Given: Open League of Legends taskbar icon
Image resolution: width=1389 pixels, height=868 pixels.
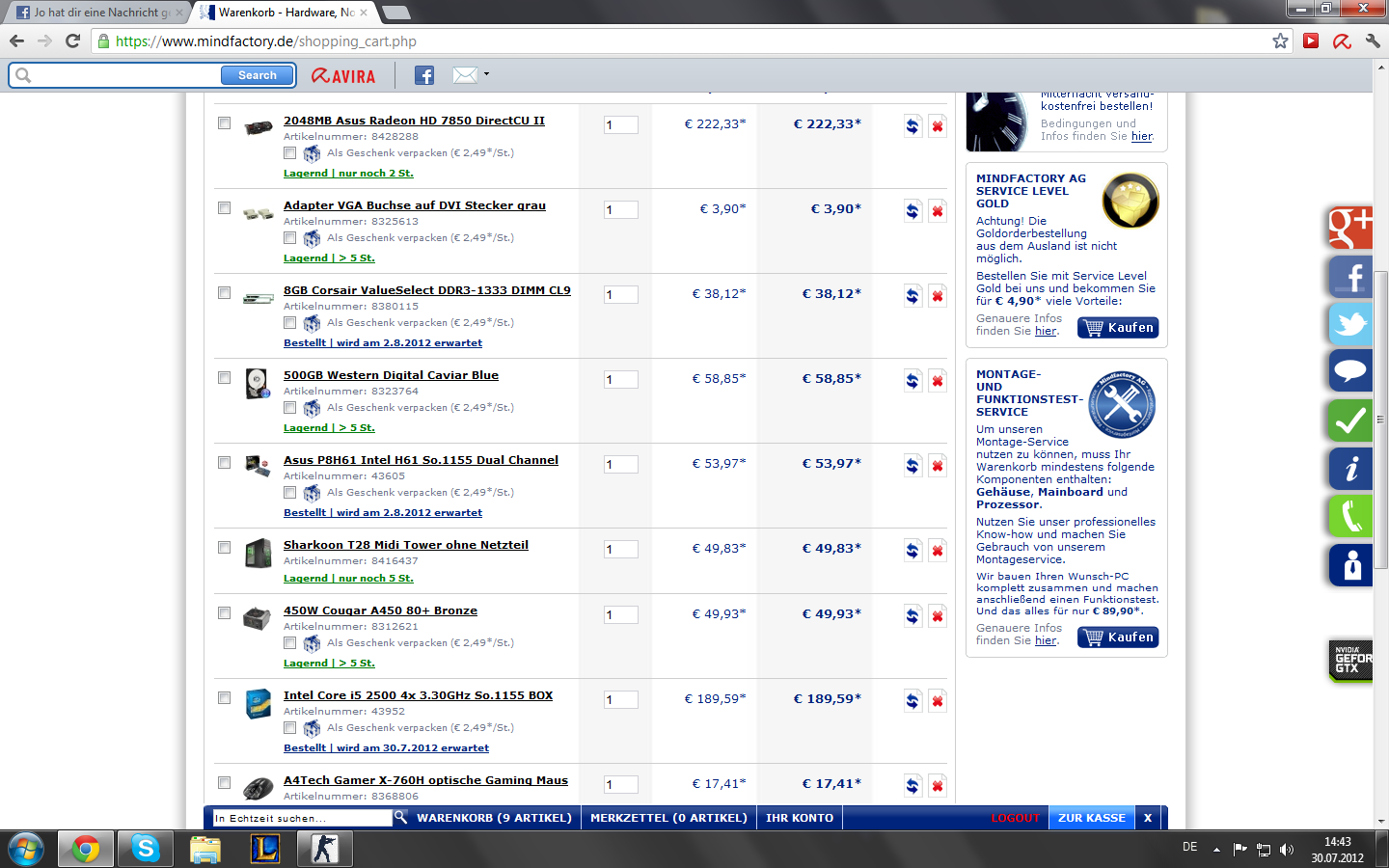Looking at the screenshot, I should (x=265, y=849).
